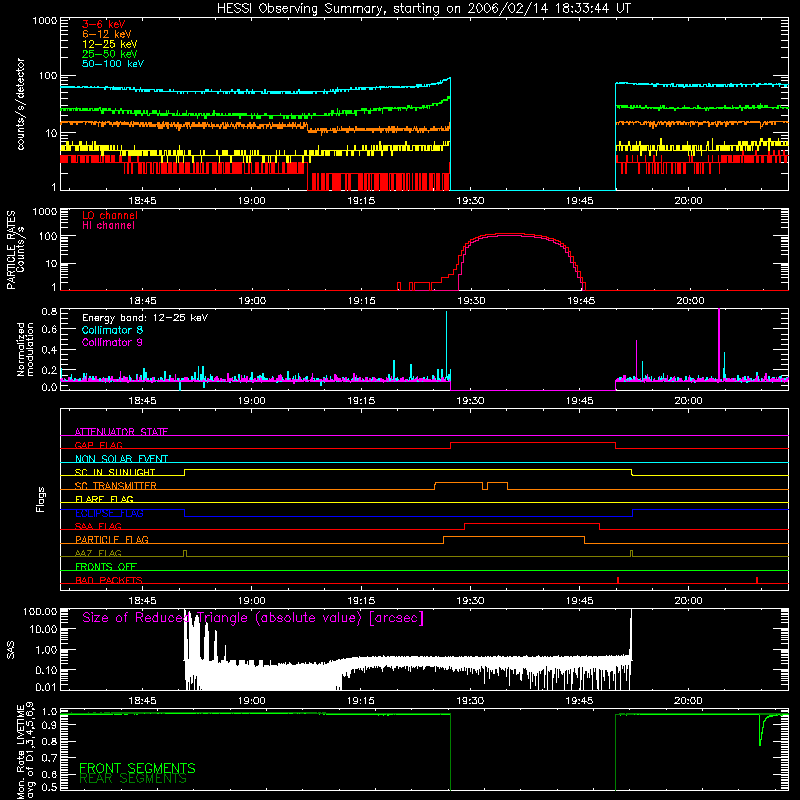This screenshot has height=800, width=800.
Task: Click the SAA FLAG label
Action: click(x=98, y=526)
